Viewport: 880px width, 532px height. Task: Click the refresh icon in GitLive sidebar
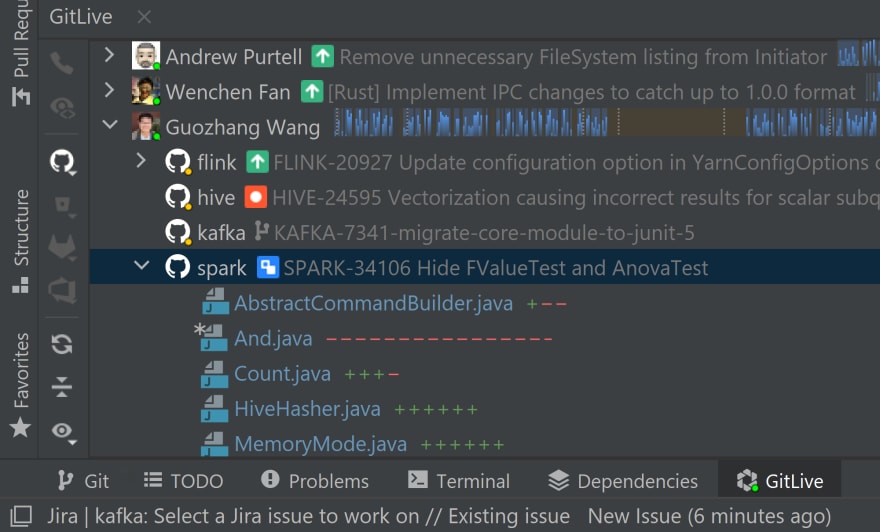(x=62, y=344)
